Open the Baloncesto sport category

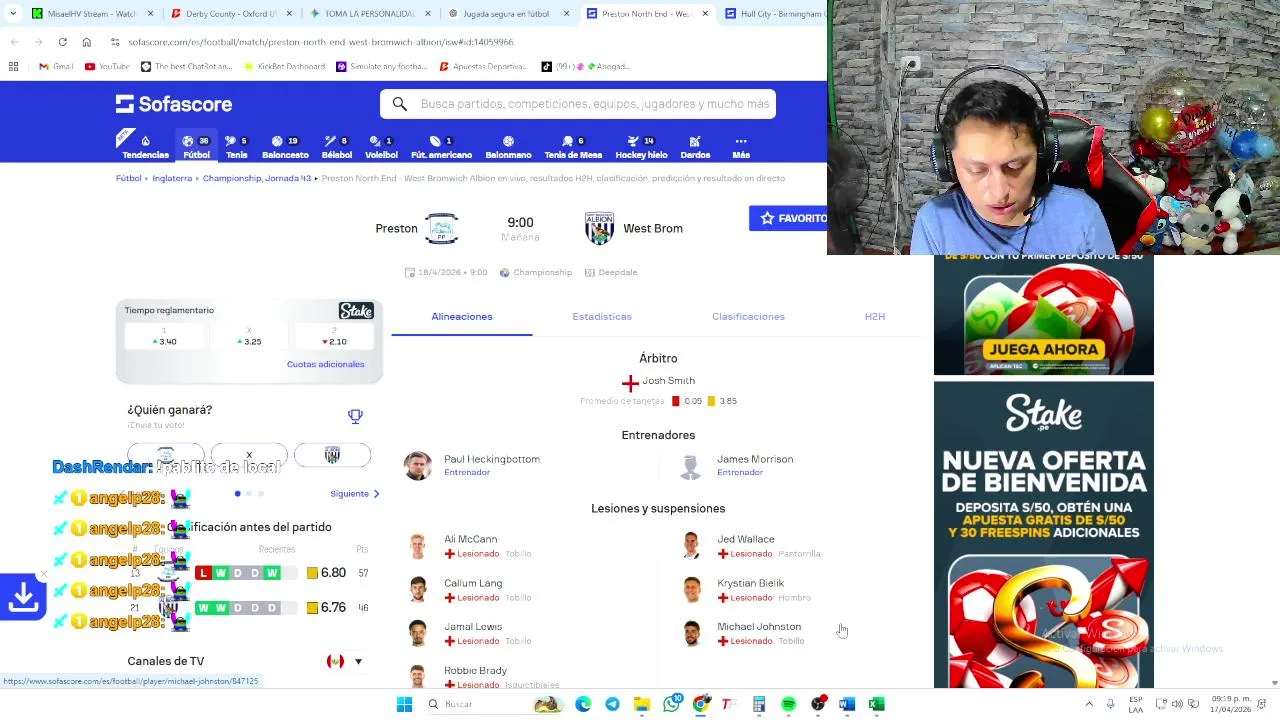[x=285, y=147]
